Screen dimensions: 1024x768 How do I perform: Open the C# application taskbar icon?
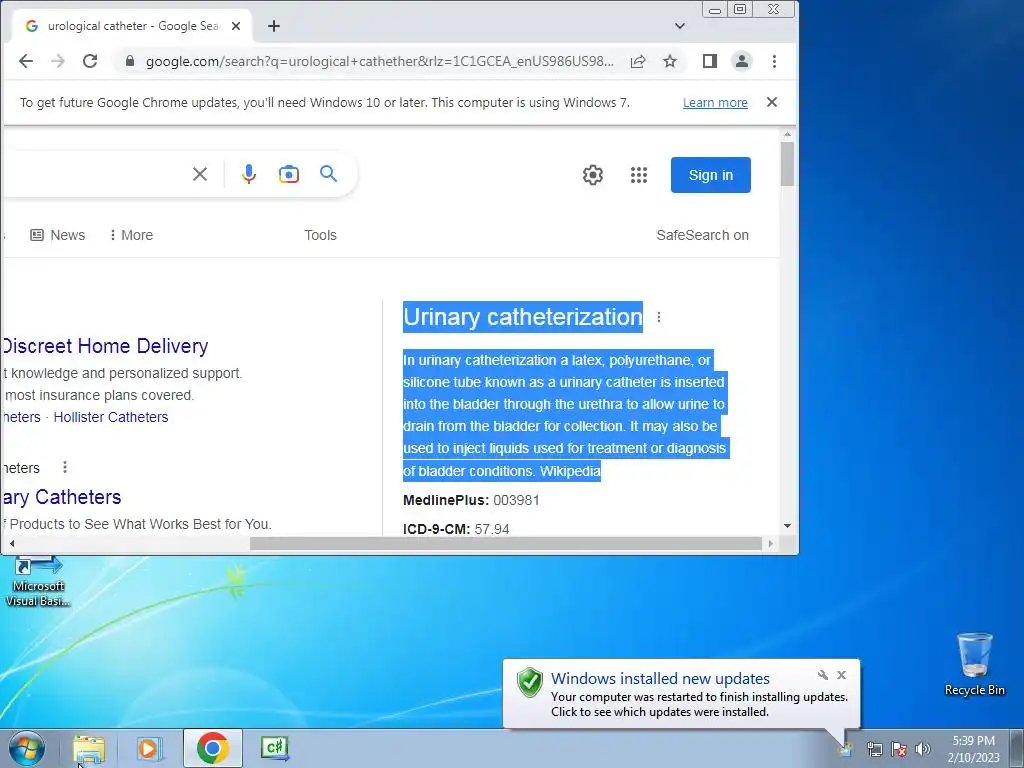pos(274,748)
